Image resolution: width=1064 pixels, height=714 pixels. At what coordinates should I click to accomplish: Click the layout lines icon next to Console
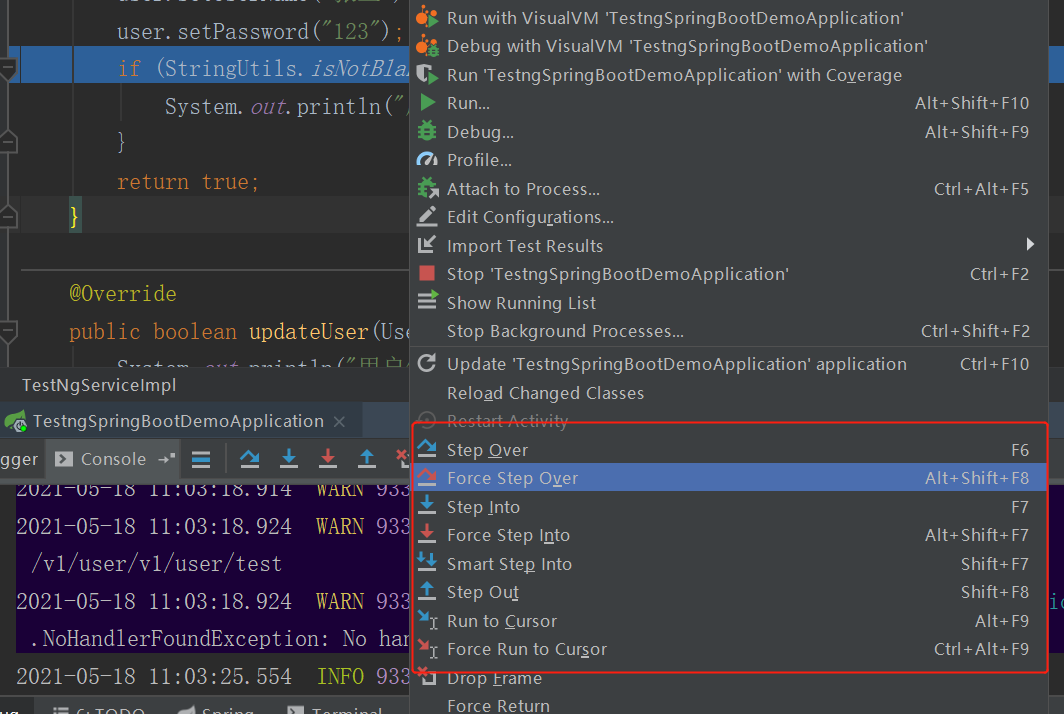point(201,459)
